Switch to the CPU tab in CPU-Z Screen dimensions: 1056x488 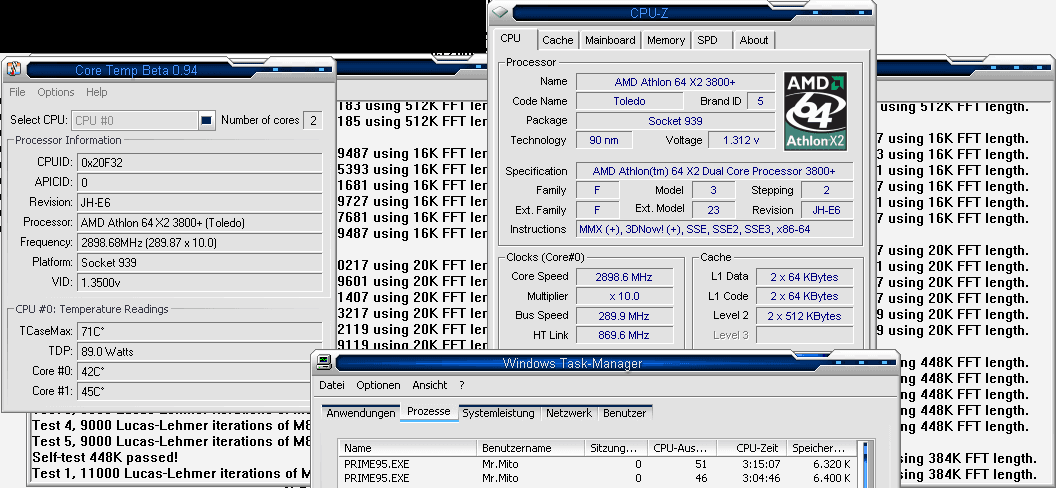coord(510,39)
